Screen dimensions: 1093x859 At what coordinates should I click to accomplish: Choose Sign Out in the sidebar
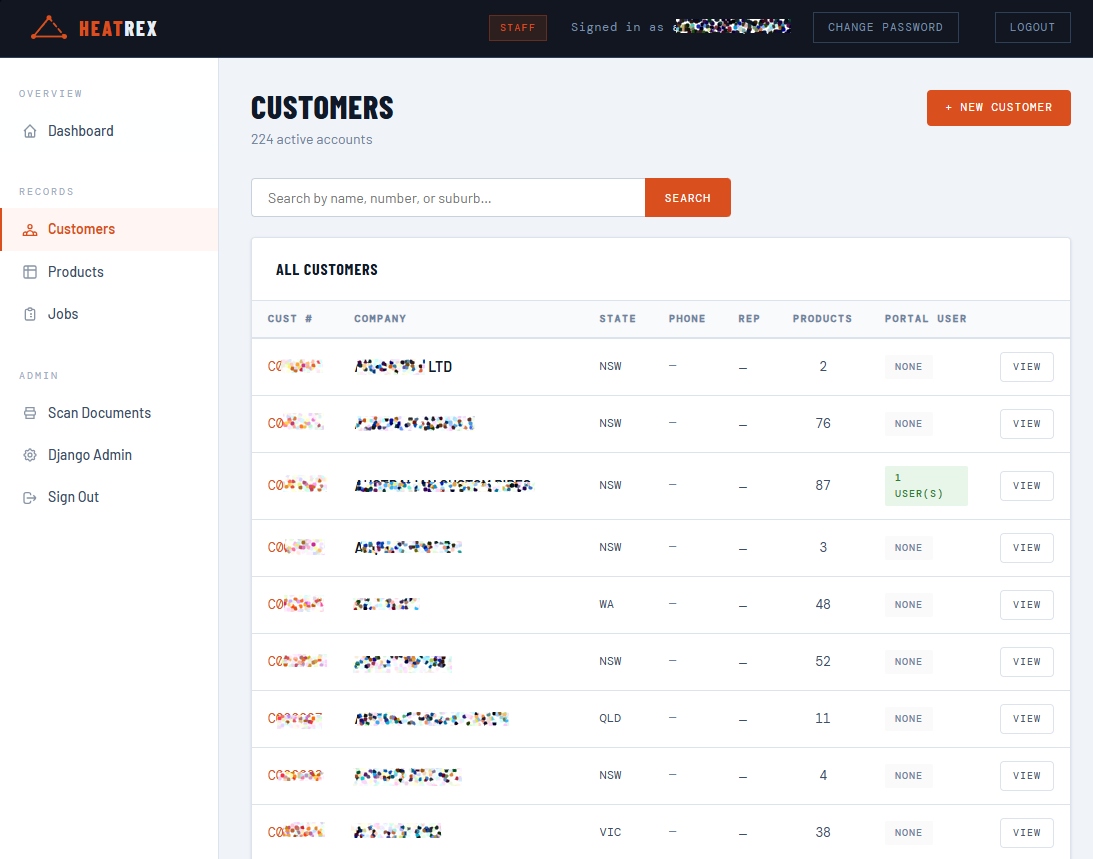point(109,497)
